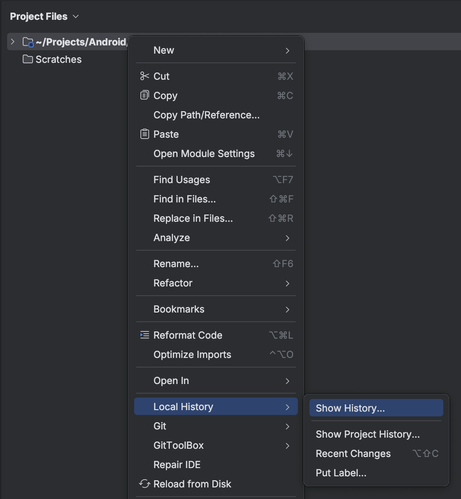Click the ~/Projects/Android module folder icon
Image resolution: width=461 pixels, height=499 pixels.
(28, 42)
